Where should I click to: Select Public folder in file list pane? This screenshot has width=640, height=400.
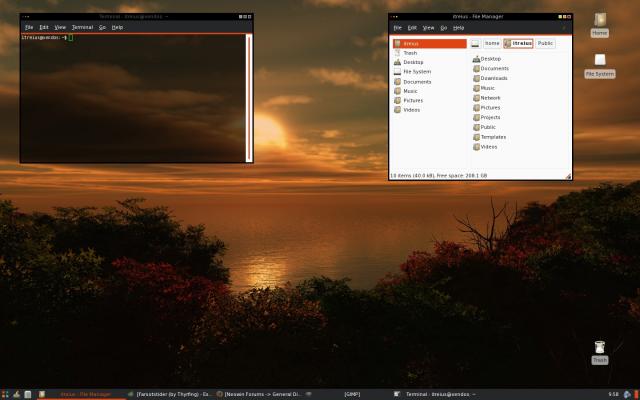point(484,127)
